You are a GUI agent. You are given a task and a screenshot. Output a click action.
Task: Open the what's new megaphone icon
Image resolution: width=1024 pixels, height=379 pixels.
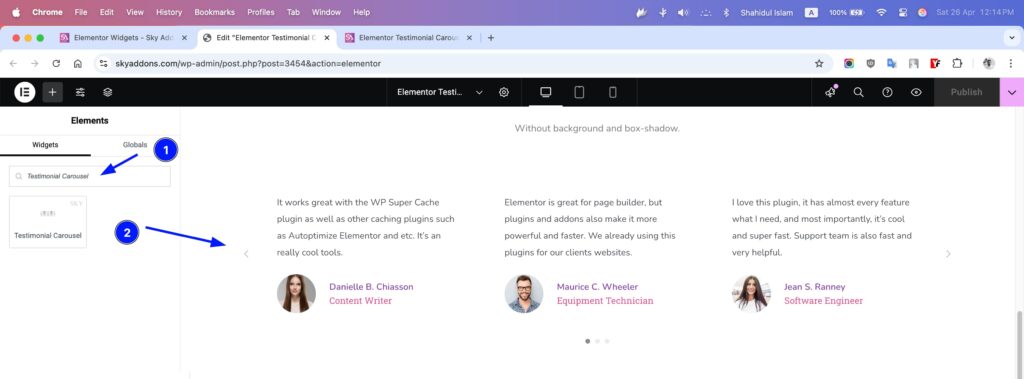point(831,92)
